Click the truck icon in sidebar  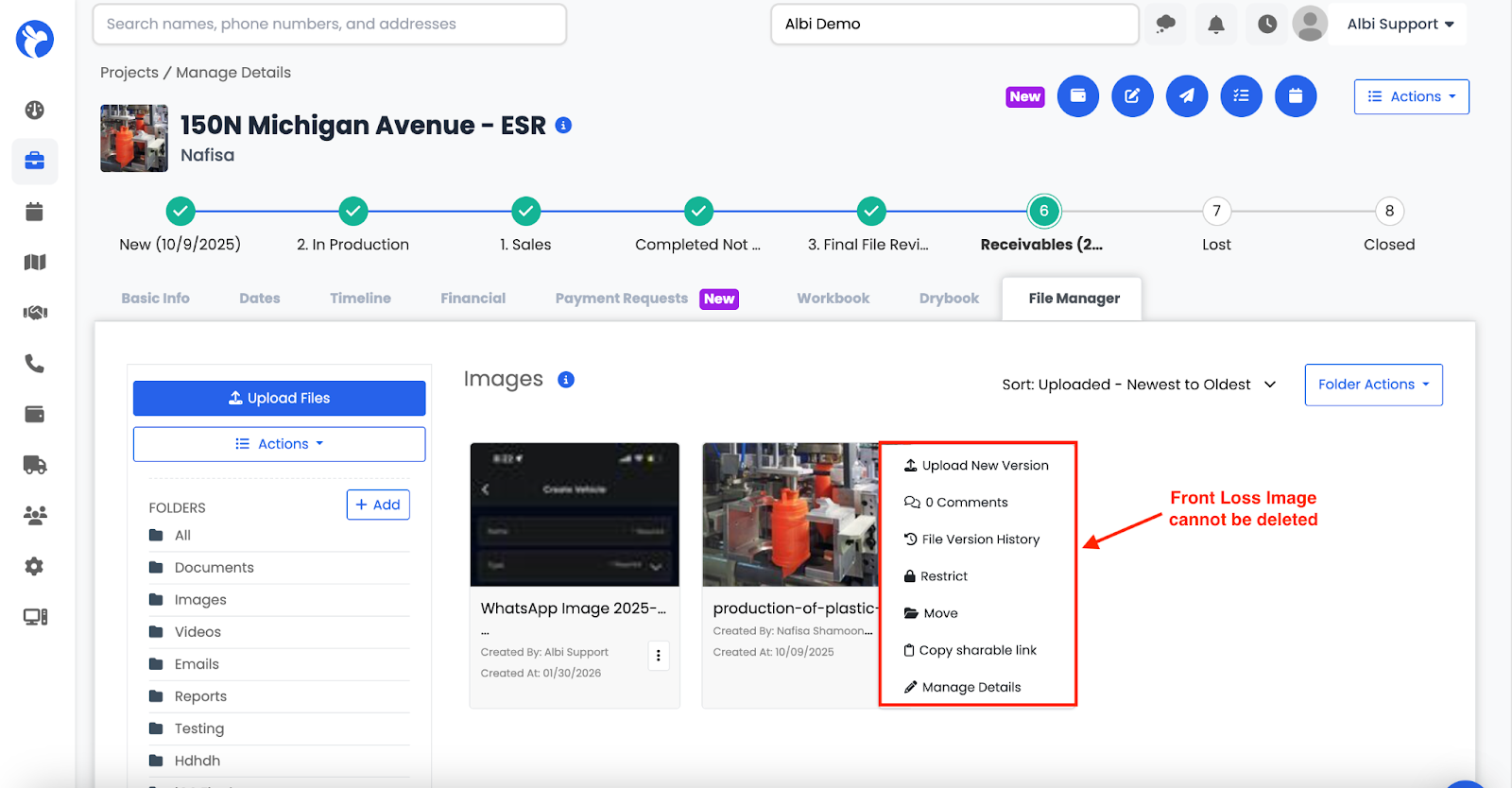click(35, 465)
